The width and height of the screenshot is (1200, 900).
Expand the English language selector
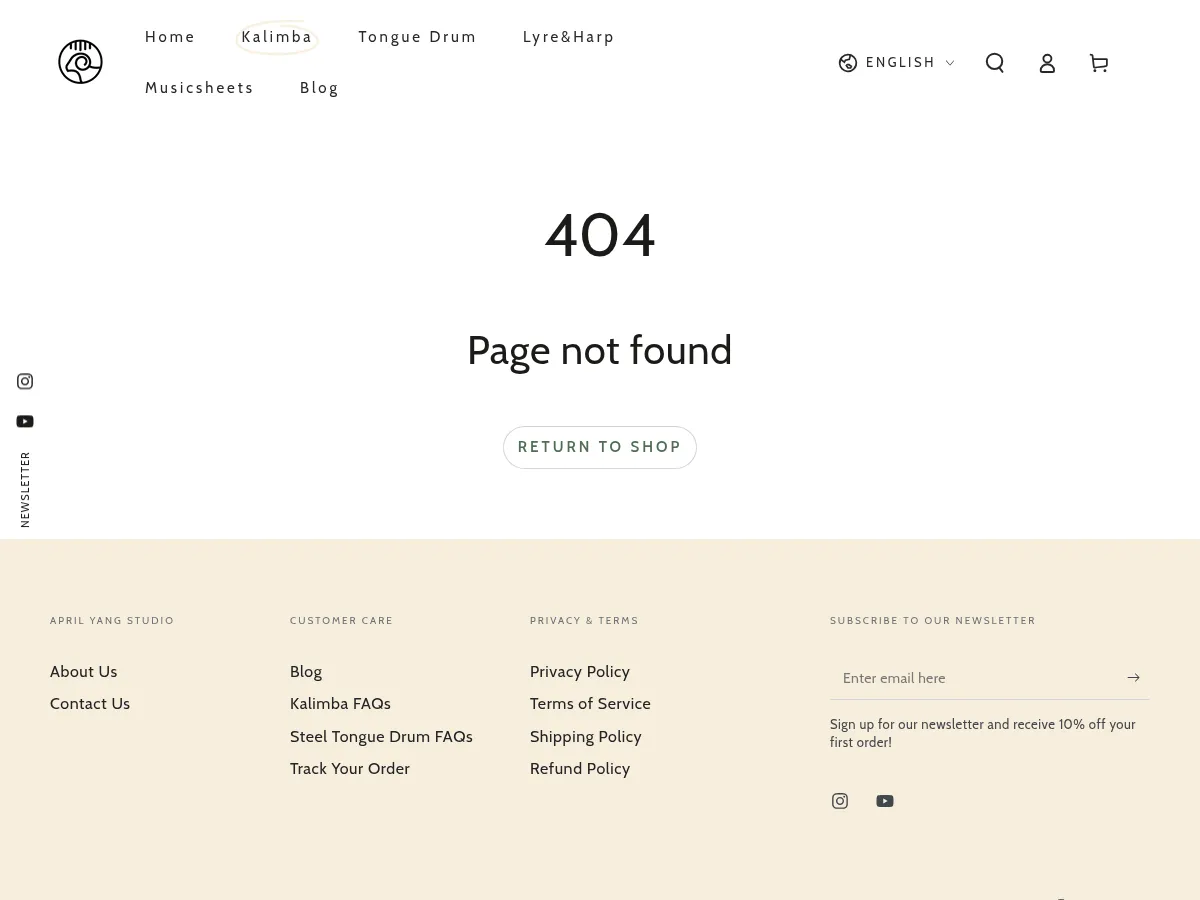point(896,63)
